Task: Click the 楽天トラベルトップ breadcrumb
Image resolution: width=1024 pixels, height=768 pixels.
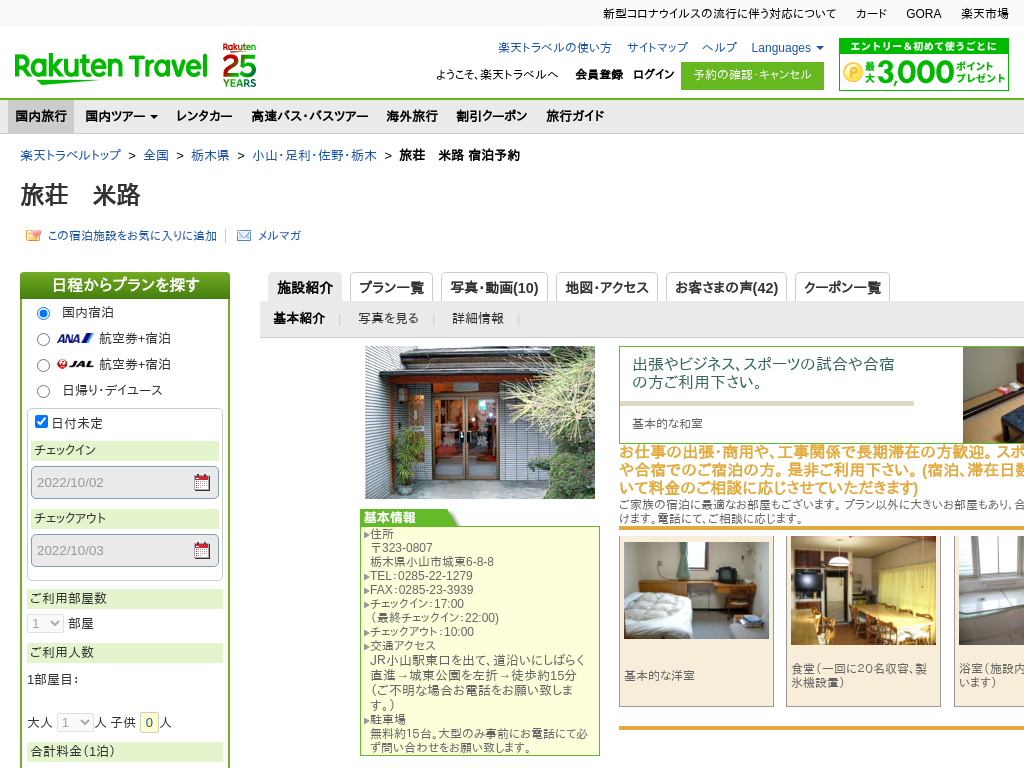Action: tap(71, 155)
